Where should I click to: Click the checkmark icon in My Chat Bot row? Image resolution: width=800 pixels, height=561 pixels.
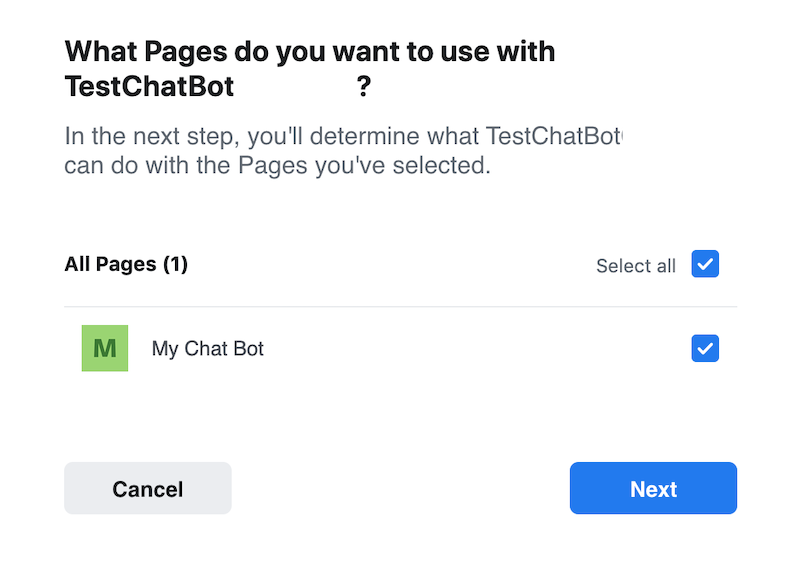(705, 348)
